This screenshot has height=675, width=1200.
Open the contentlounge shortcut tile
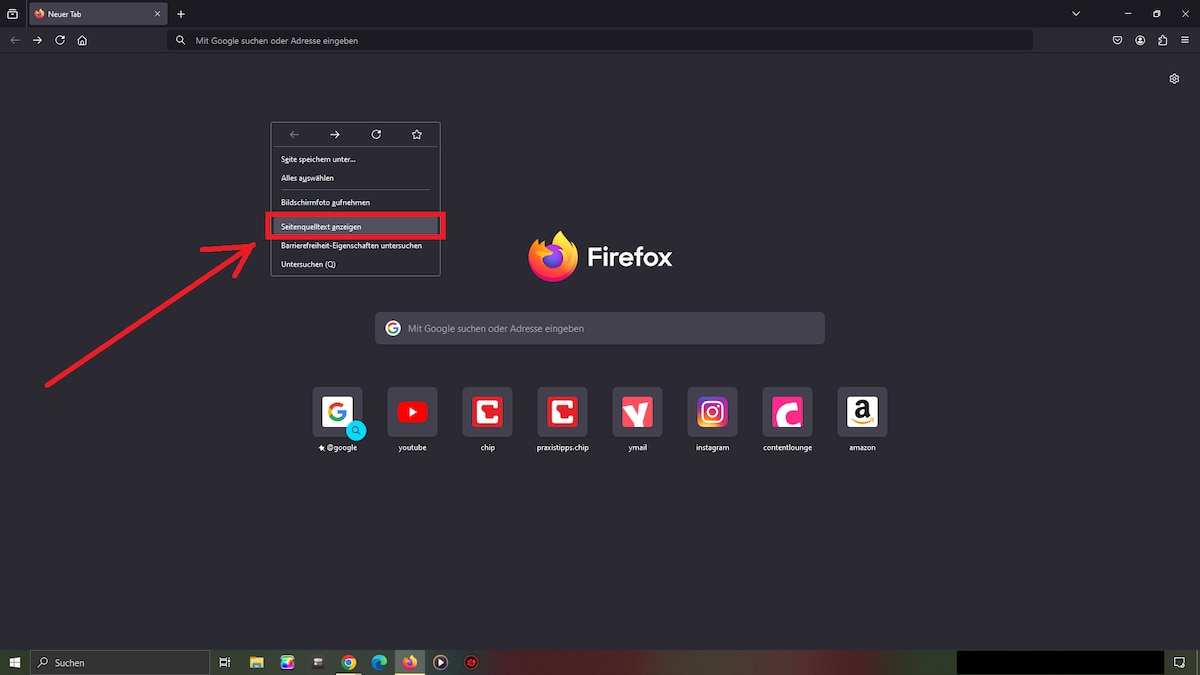point(787,412)
